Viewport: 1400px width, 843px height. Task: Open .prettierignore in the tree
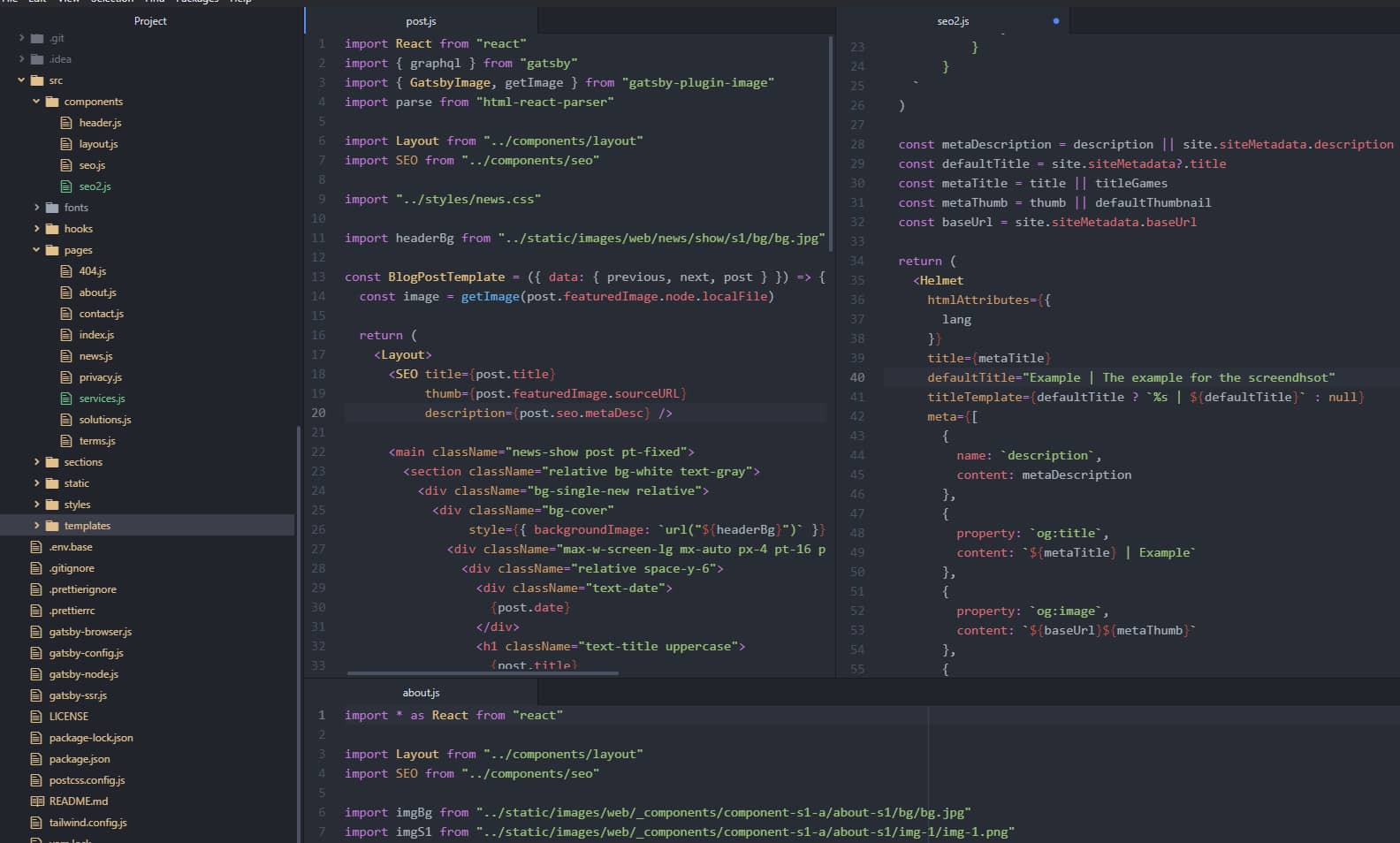tap(82, 589)
